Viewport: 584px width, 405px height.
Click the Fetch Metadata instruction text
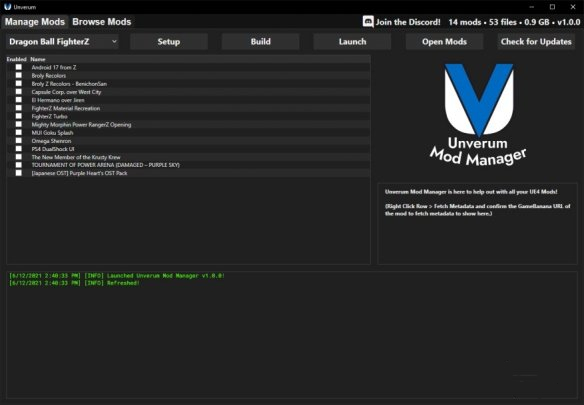click(477, 210)
